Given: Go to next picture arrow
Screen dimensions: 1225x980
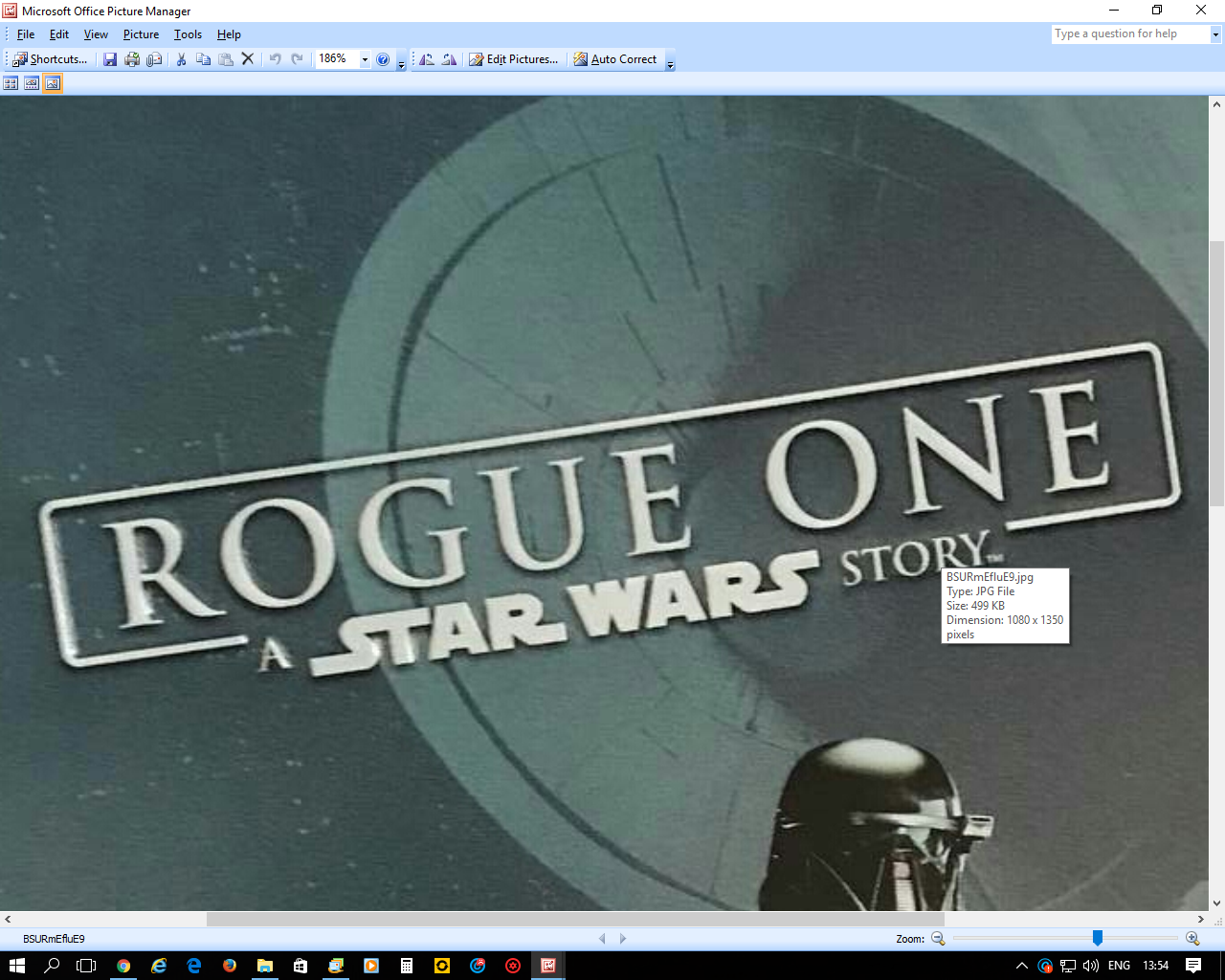Looking at the screenshot, I should click(623, 939).
